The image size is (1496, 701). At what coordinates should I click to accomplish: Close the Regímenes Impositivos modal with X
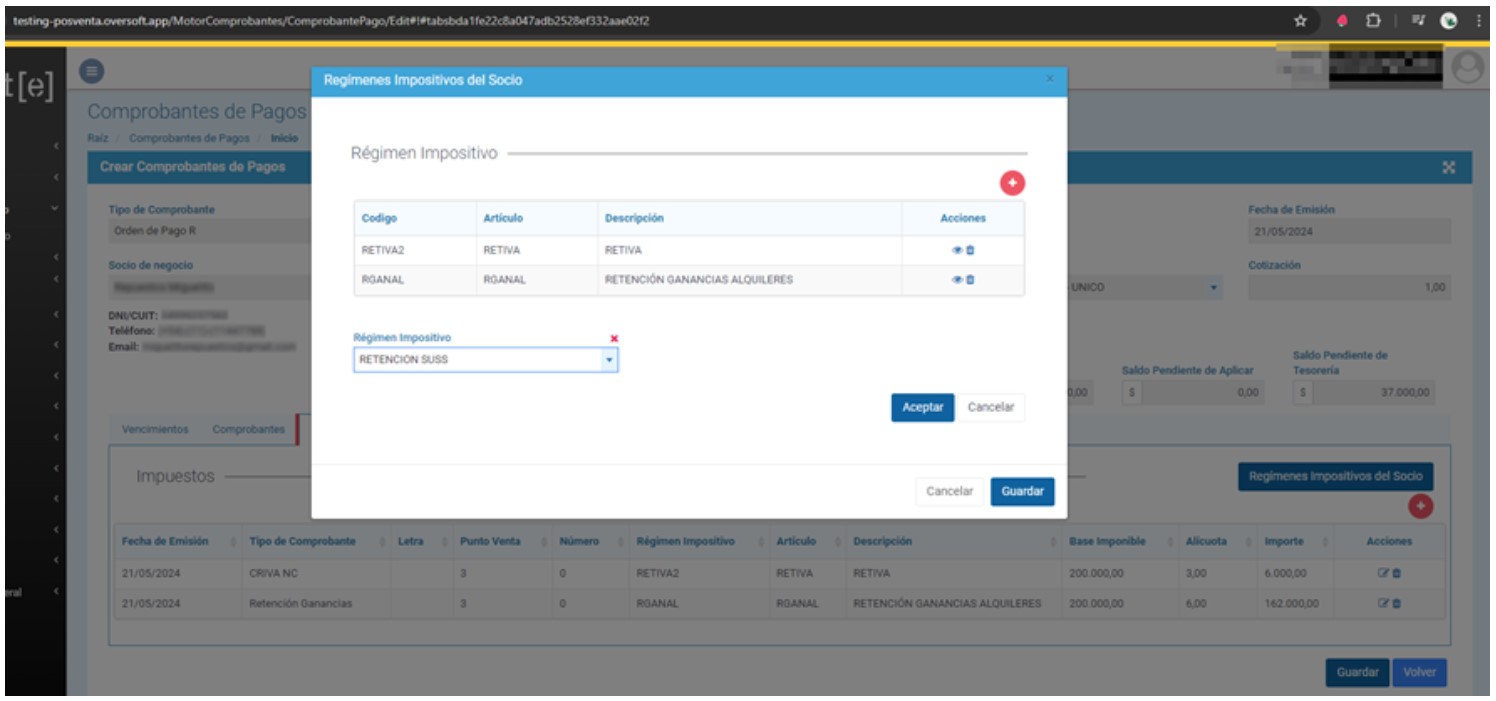[x=1050, y=79]
